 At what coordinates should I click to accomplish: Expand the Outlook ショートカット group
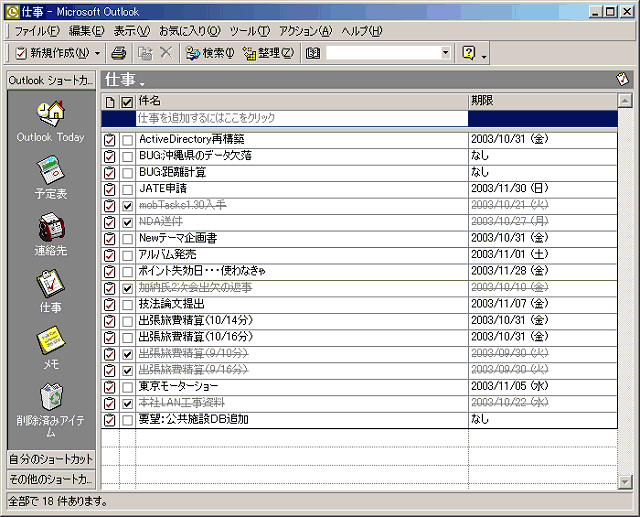[51, 80]
